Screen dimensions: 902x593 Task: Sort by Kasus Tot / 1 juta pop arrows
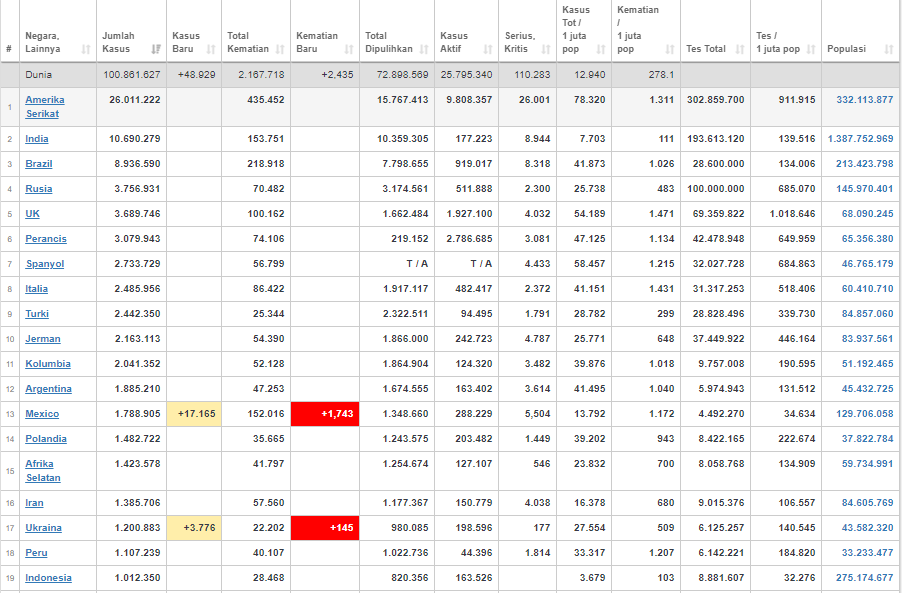[x=601, y=49]
